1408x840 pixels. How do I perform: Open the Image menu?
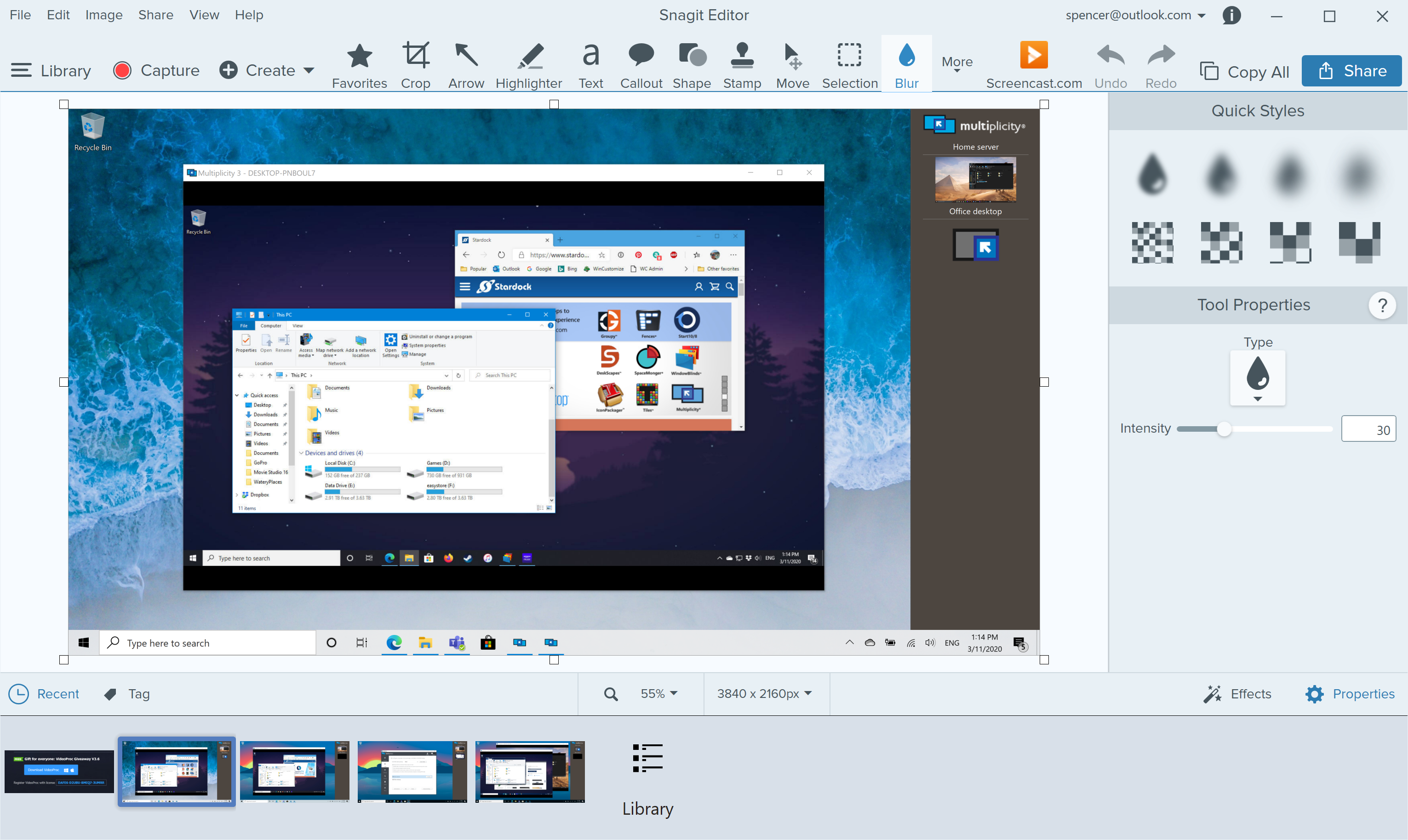(103, 15)
